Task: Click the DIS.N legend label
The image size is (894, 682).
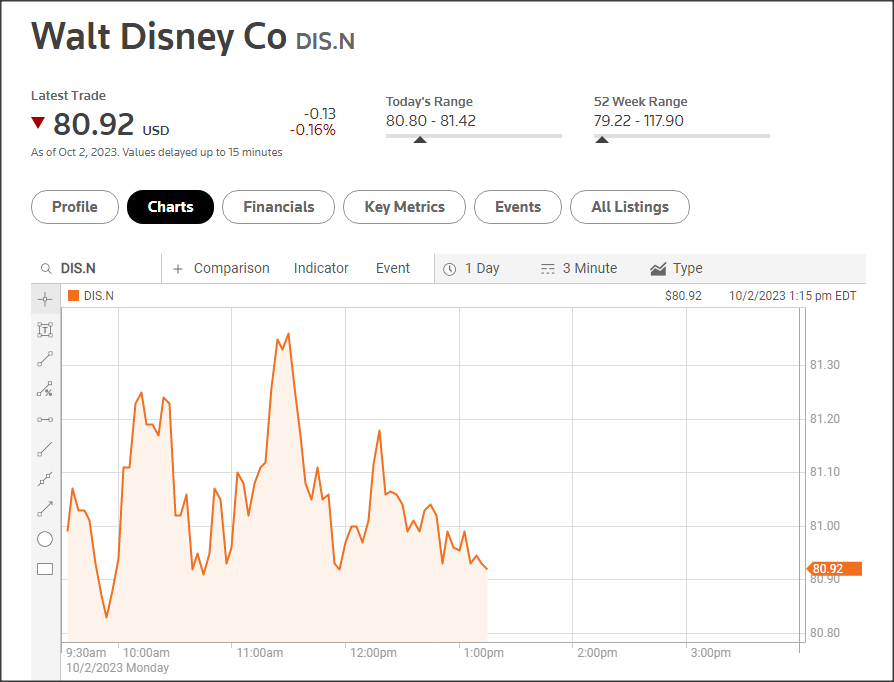Action: pyautogui.click(x=99, y=296)
